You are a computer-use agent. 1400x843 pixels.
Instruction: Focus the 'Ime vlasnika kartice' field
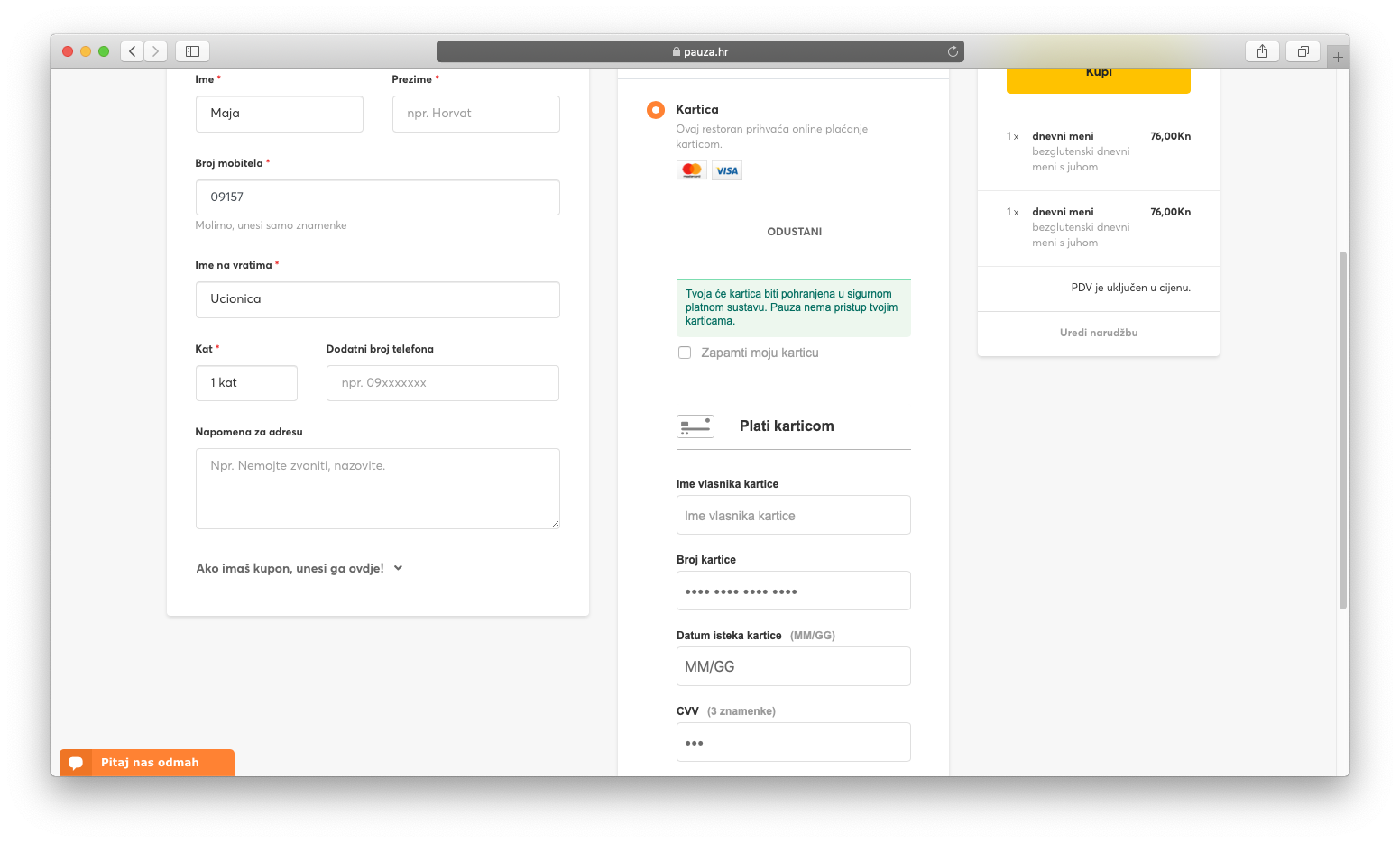pos(793,516)
